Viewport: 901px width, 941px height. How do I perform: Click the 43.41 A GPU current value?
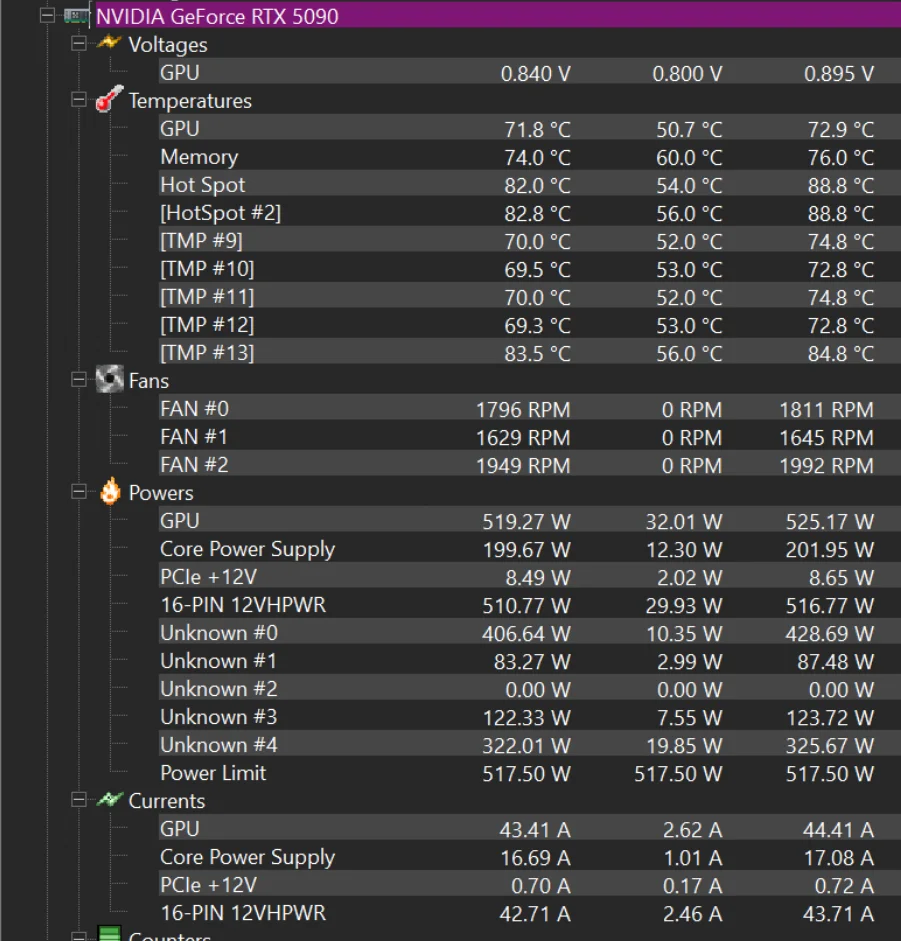click(x=535, y=830)
